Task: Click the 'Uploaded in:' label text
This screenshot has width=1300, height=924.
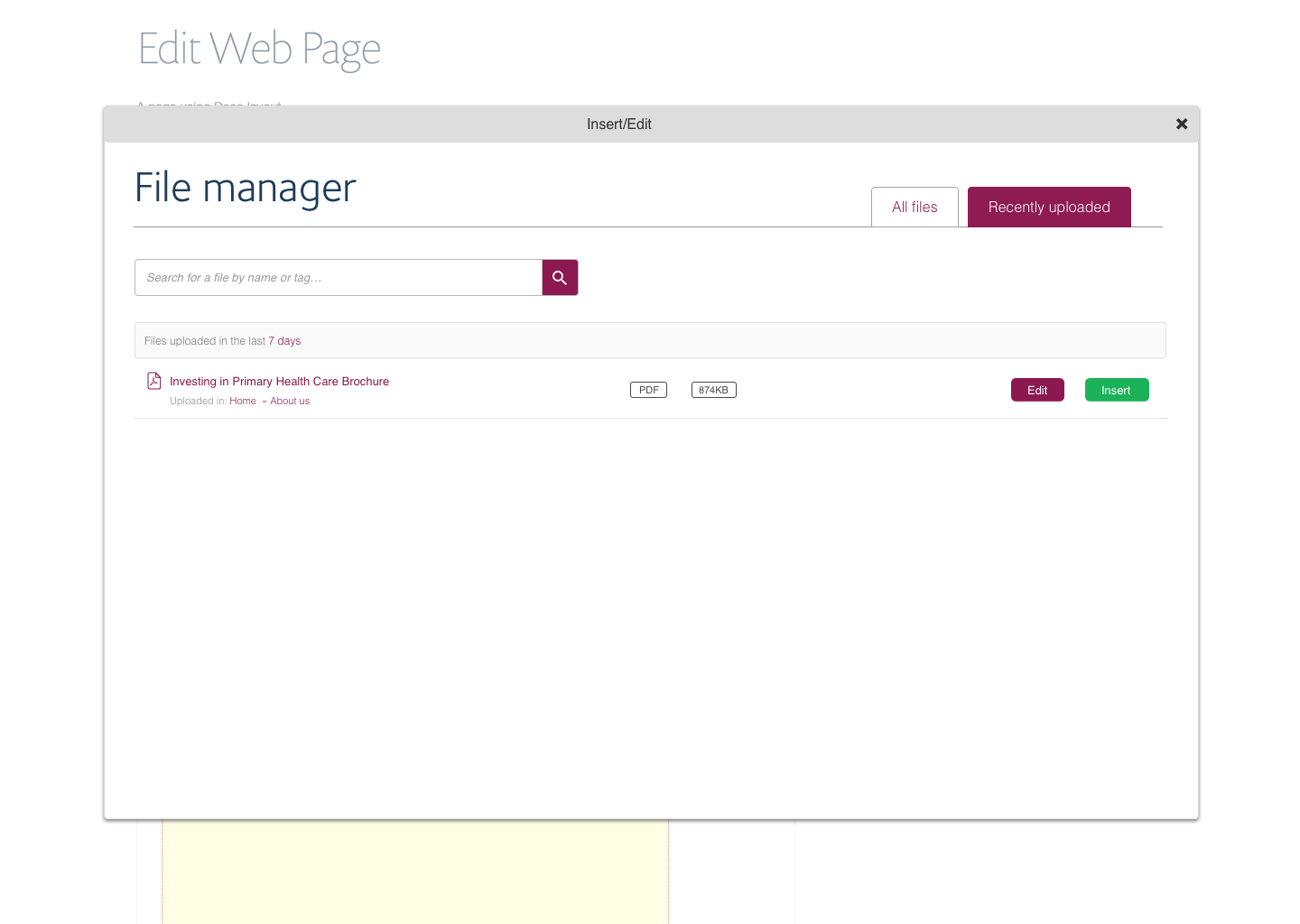Action: point(198,402)
